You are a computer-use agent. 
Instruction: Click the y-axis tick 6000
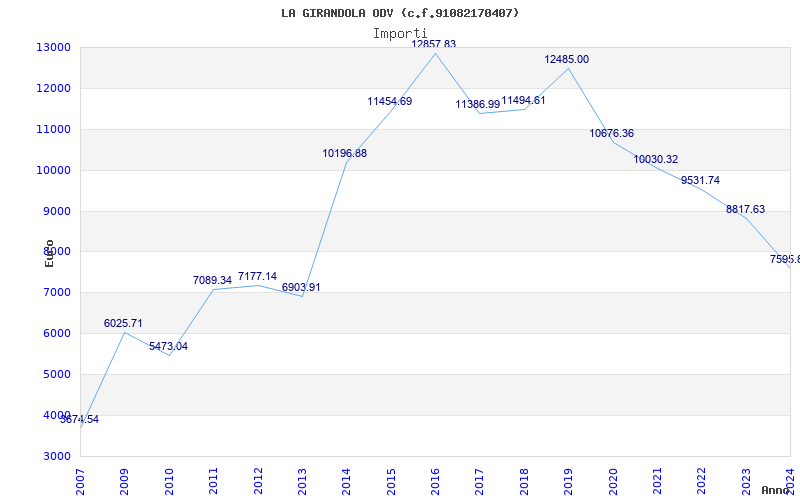(x=56, y=334)
